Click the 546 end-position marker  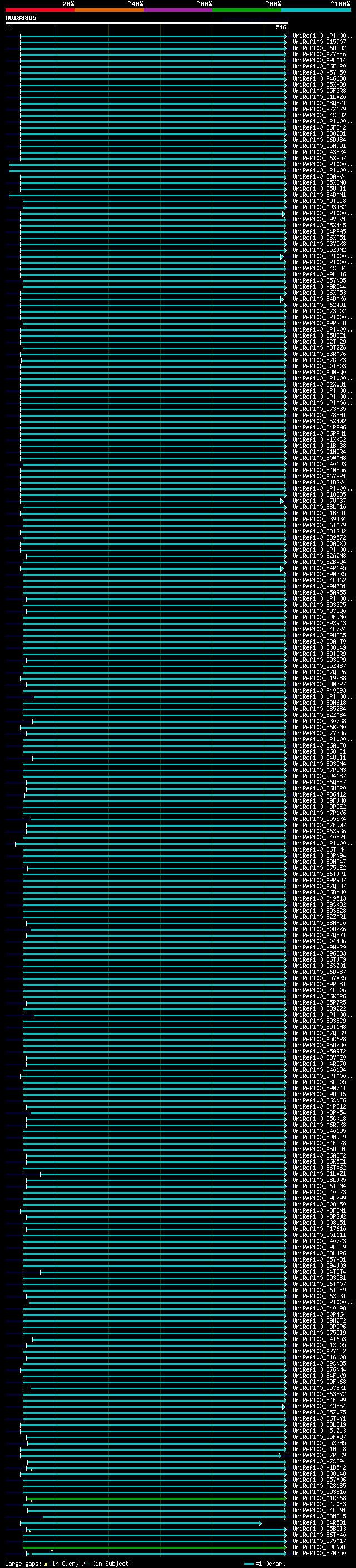tap(281, 27)
